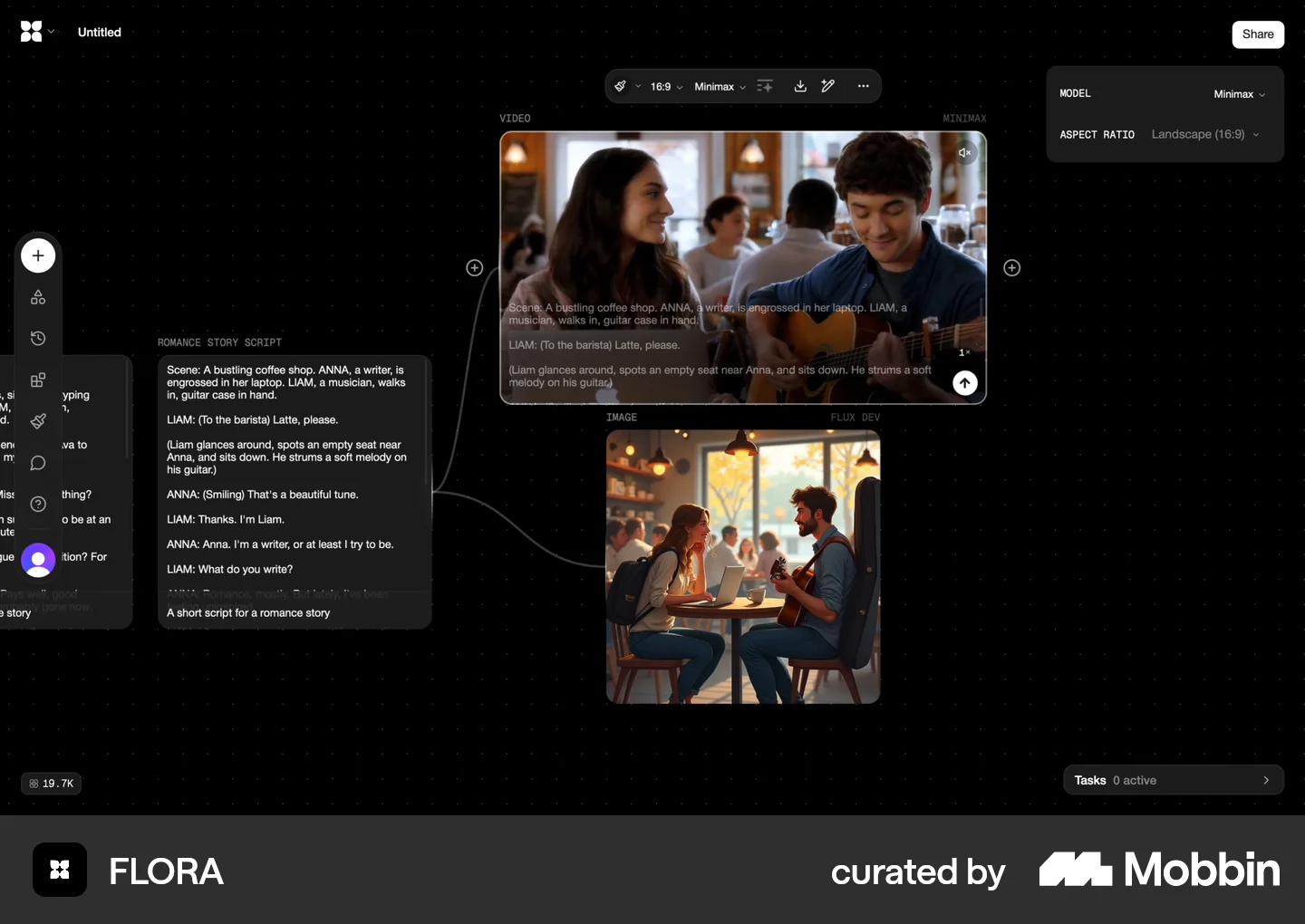
Task: Click the MINIMAX label above the video
Action: (x=964, y=119)
